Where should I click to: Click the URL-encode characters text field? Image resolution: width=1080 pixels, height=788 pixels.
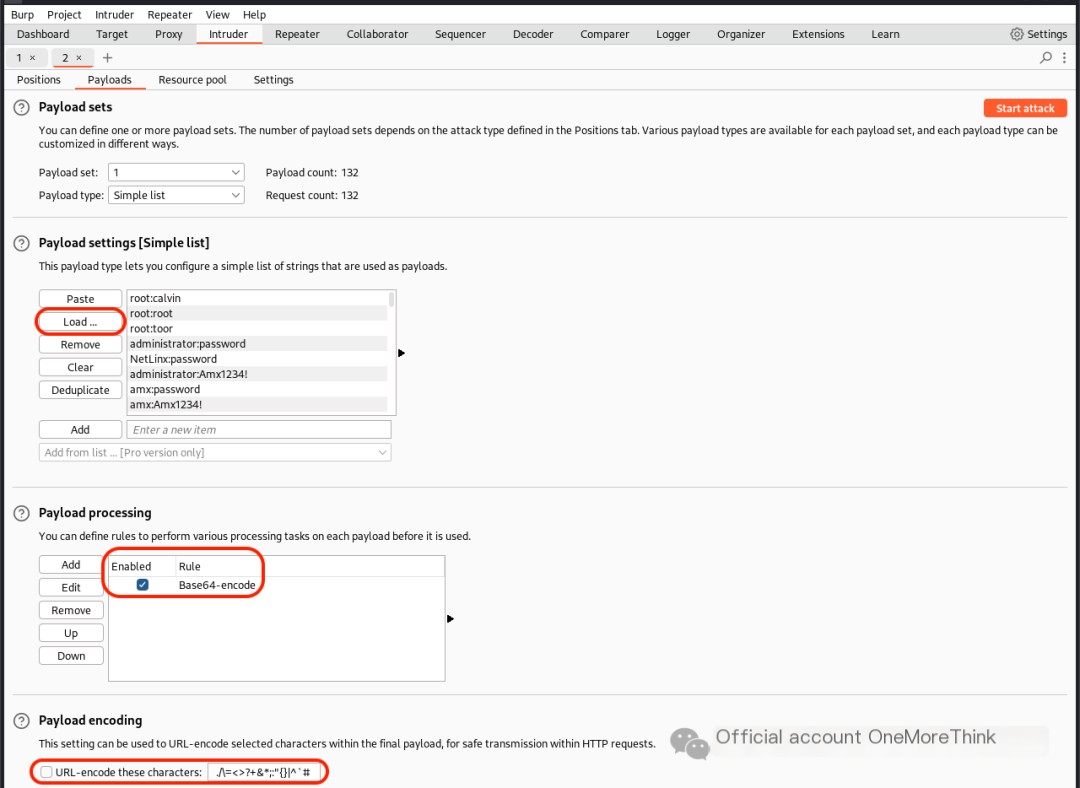point(264,772)
